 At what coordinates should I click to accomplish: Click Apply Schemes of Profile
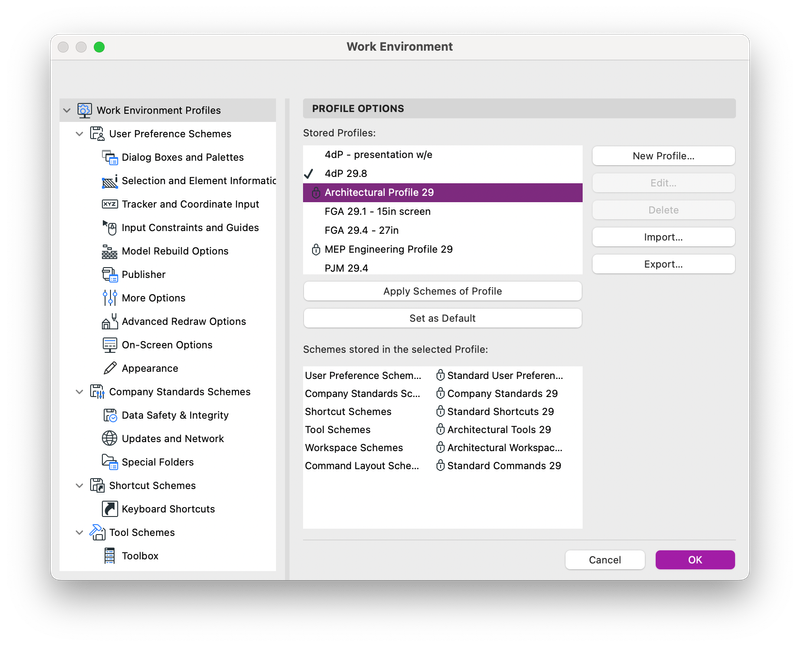pos(442,291)
